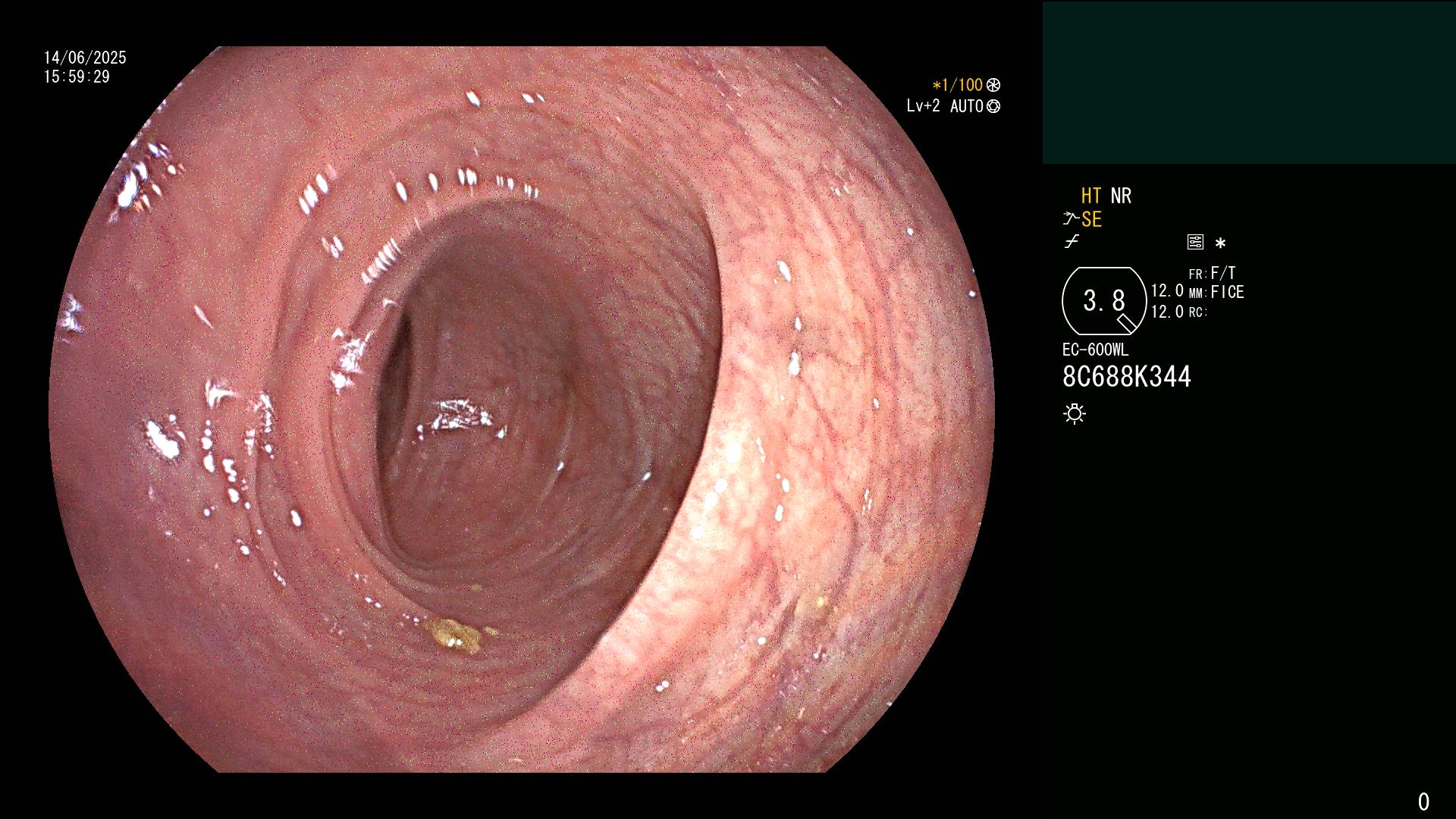Click the light source lamp icon
1456x819 pixels.
click(1075, 413)
